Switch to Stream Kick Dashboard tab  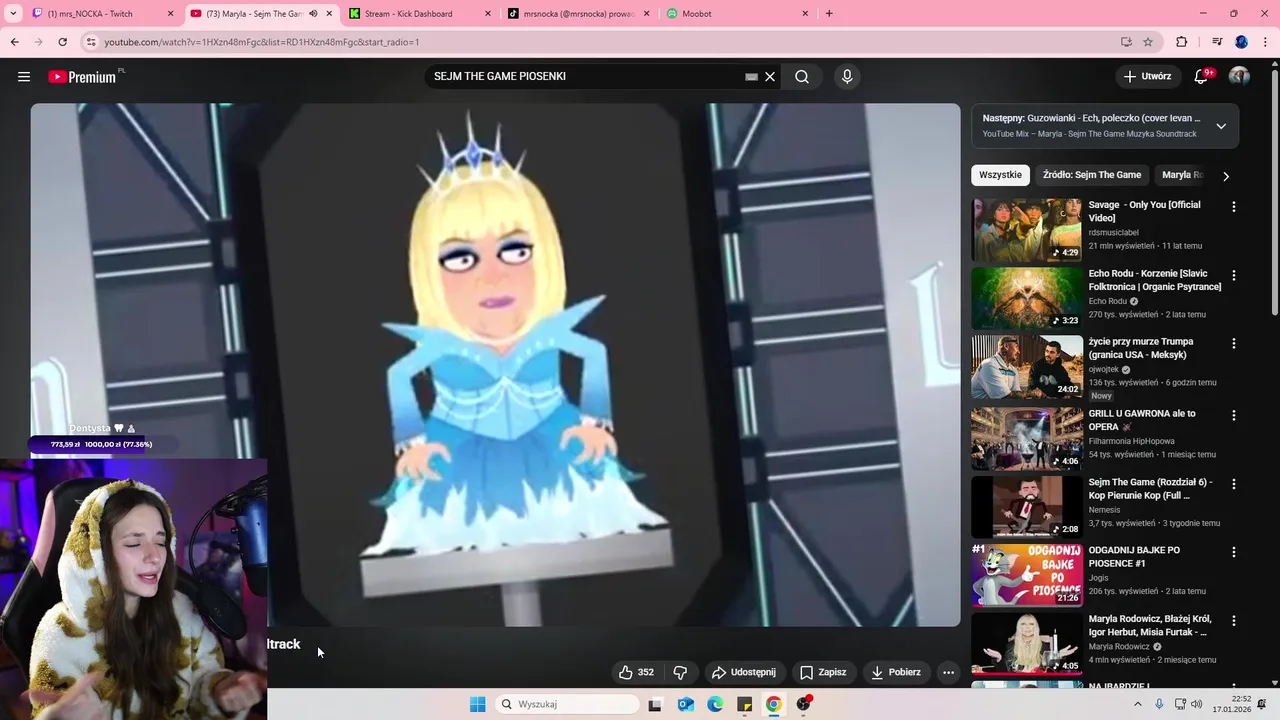click(x=420, y=14)
